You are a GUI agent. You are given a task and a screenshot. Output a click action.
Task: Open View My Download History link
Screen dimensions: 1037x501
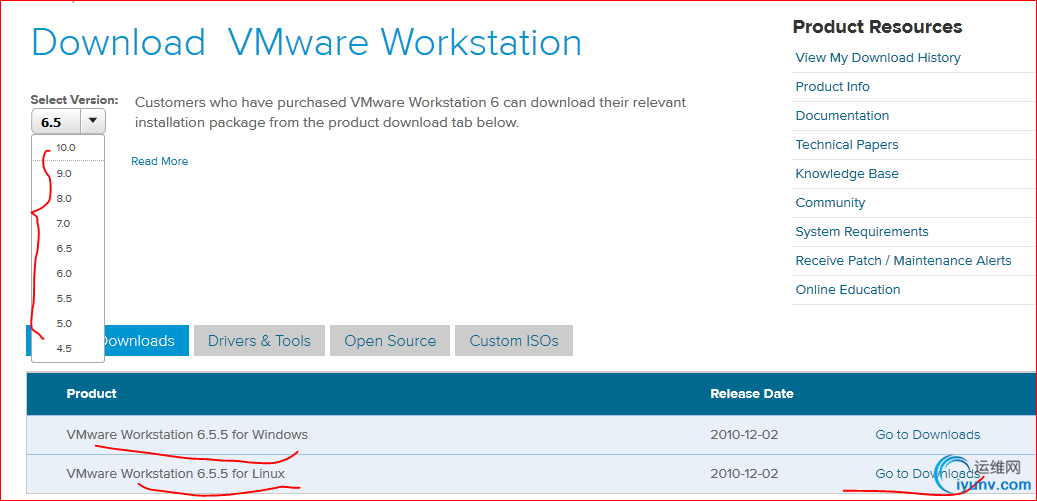pyautogui.click(x=878, y=58)
